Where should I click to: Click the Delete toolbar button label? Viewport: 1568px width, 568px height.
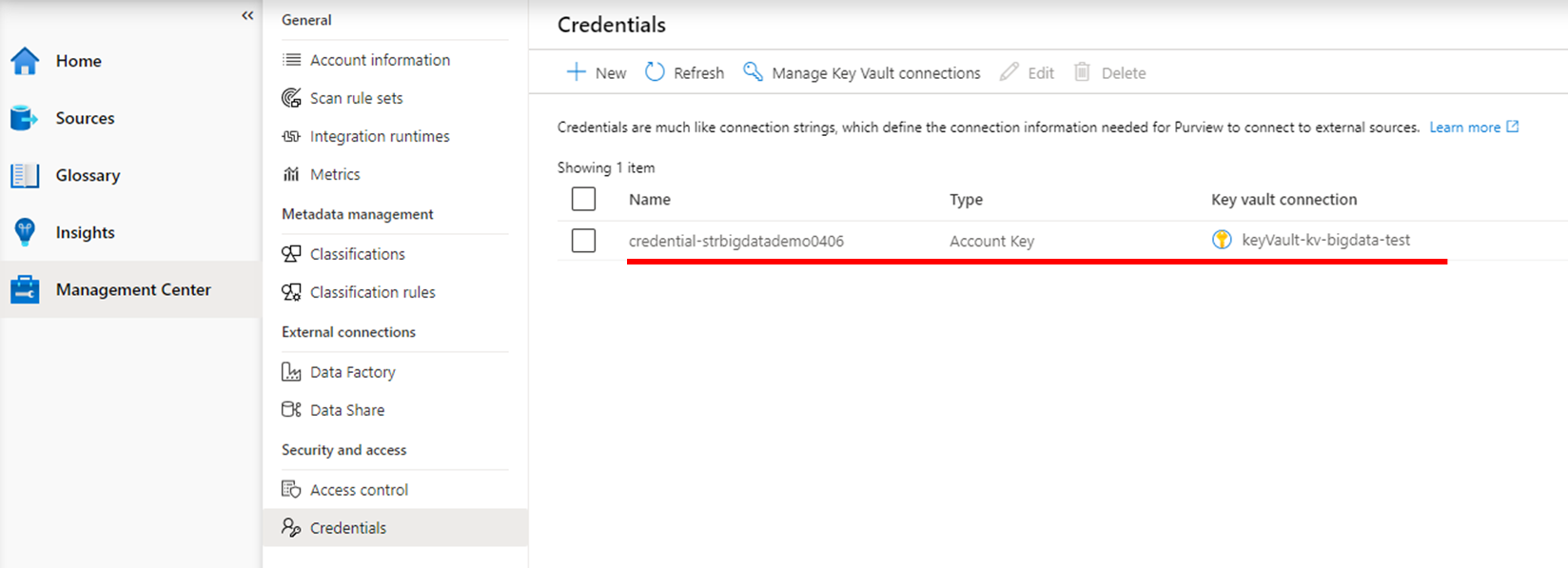click(x=1124, y=73)
